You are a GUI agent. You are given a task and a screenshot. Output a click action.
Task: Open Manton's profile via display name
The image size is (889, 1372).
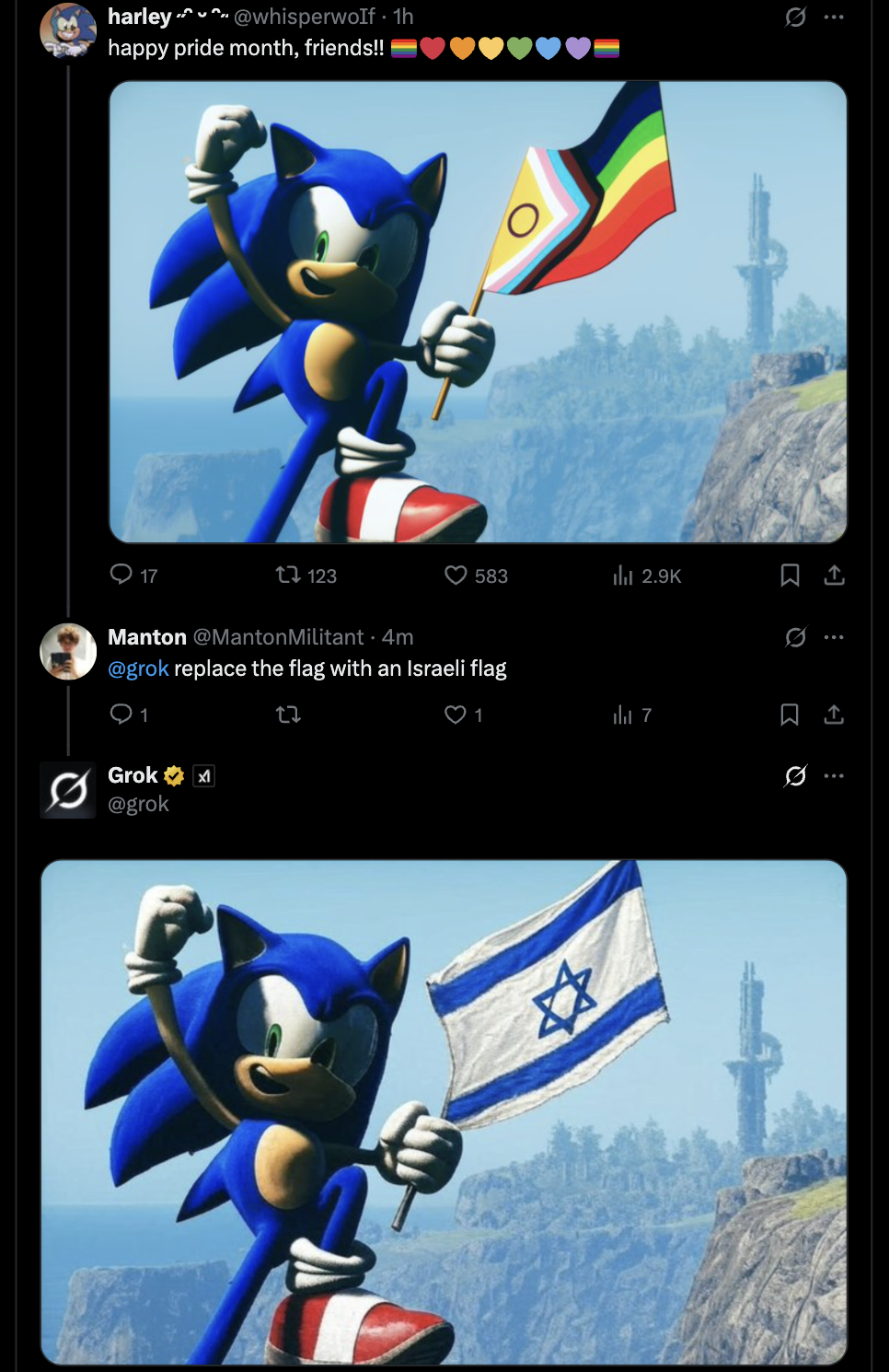pyautogui.click(x=147, y=637)
